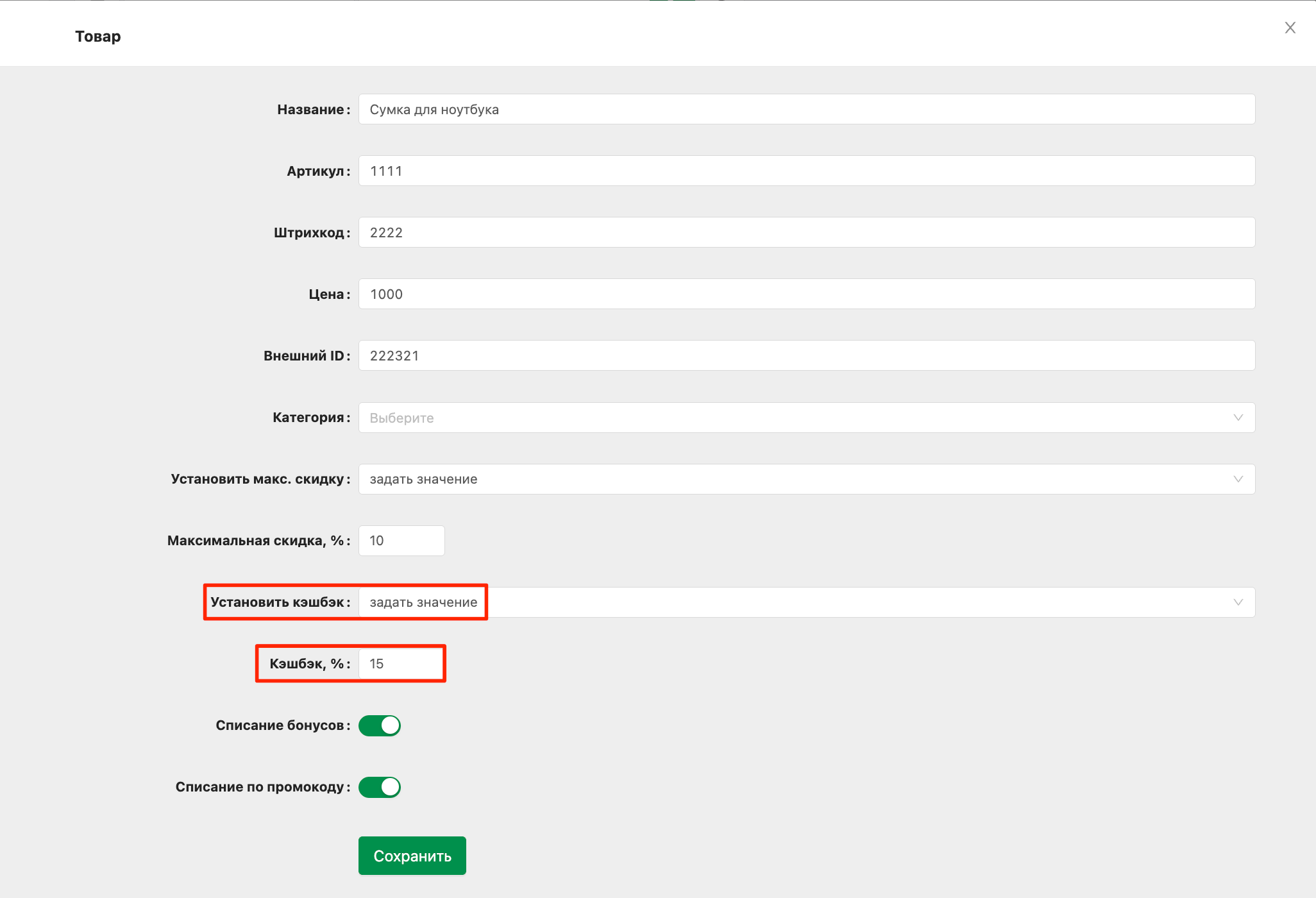This screenshot has width=1316, height=898.
Task: Click the Цена field showing 1000
Action: 806,294
